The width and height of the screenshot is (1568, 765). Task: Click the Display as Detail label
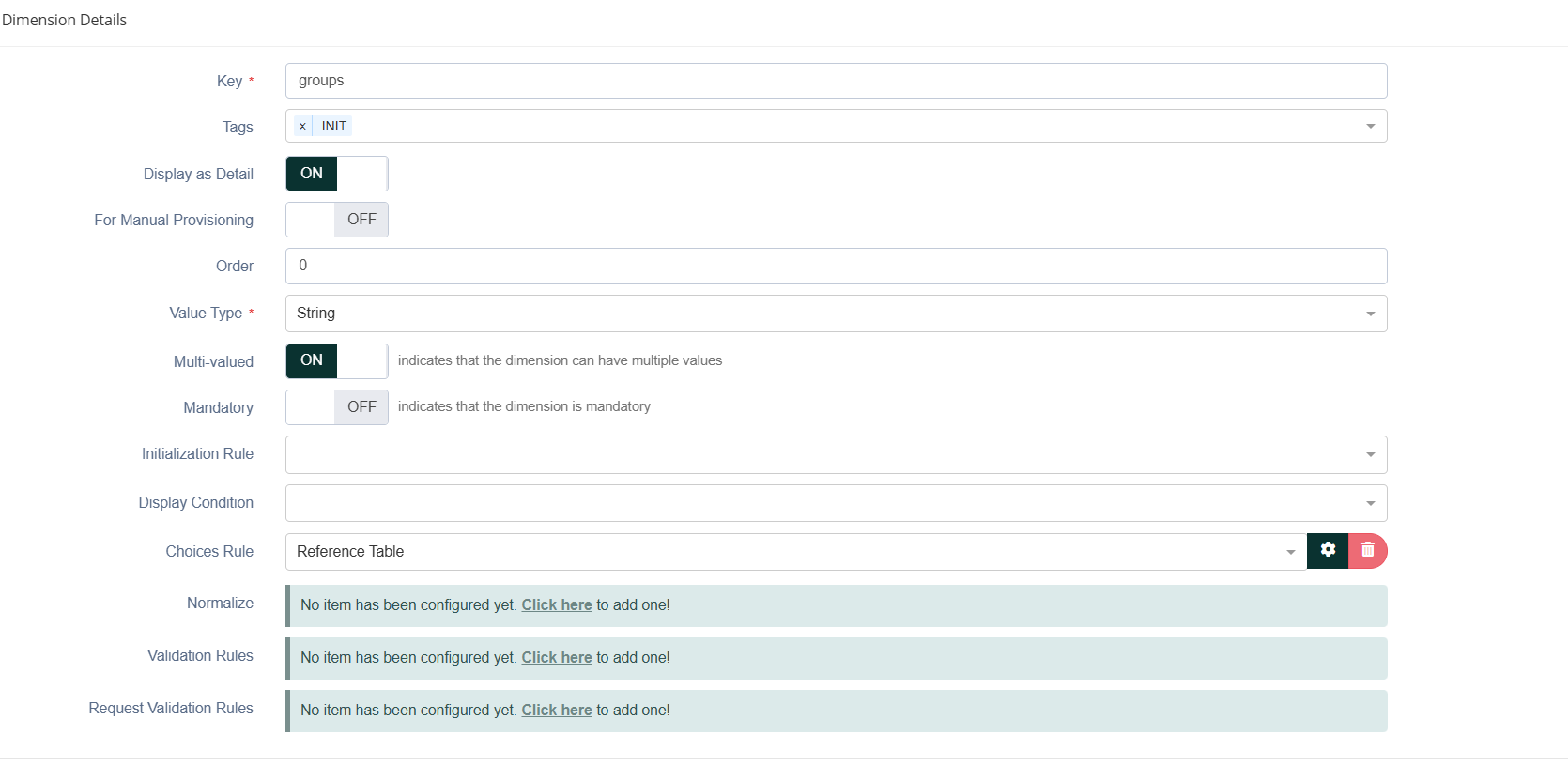coord(198,174)
